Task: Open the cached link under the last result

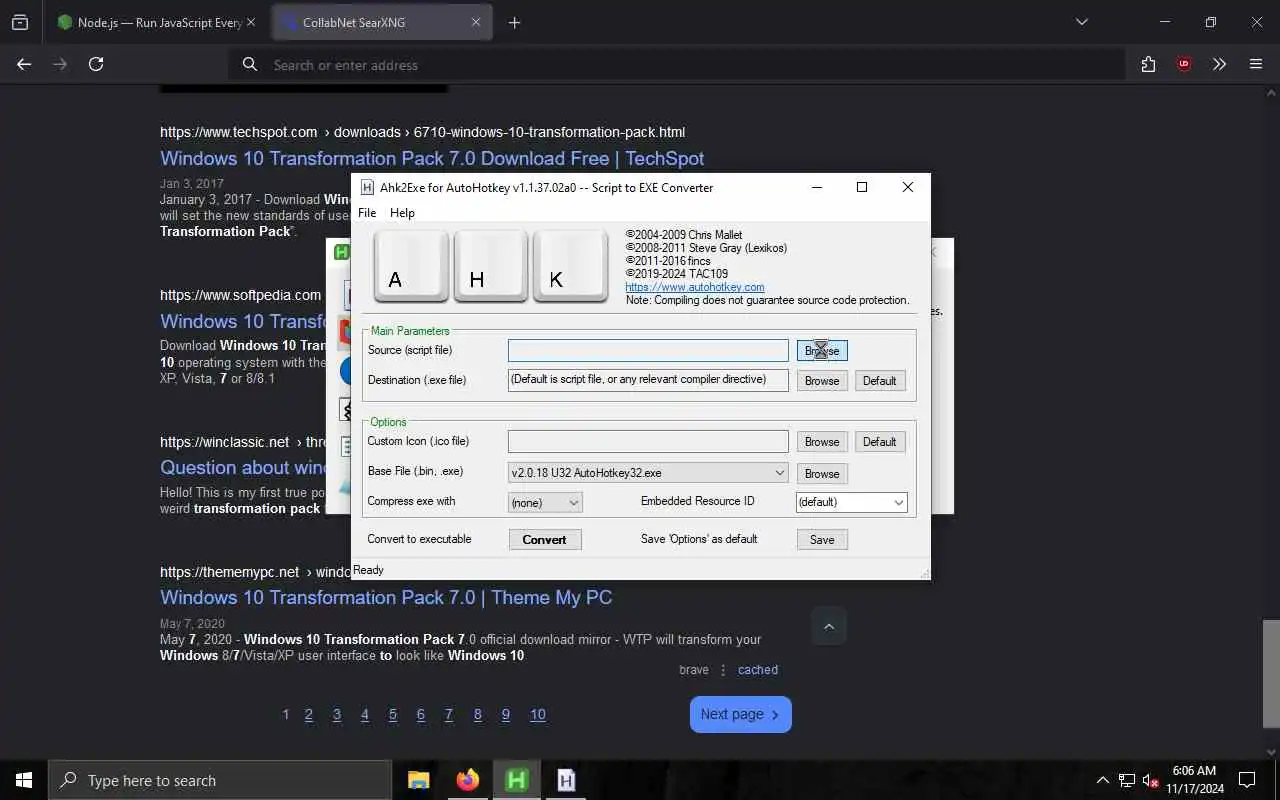Action: tap(758, 670)
